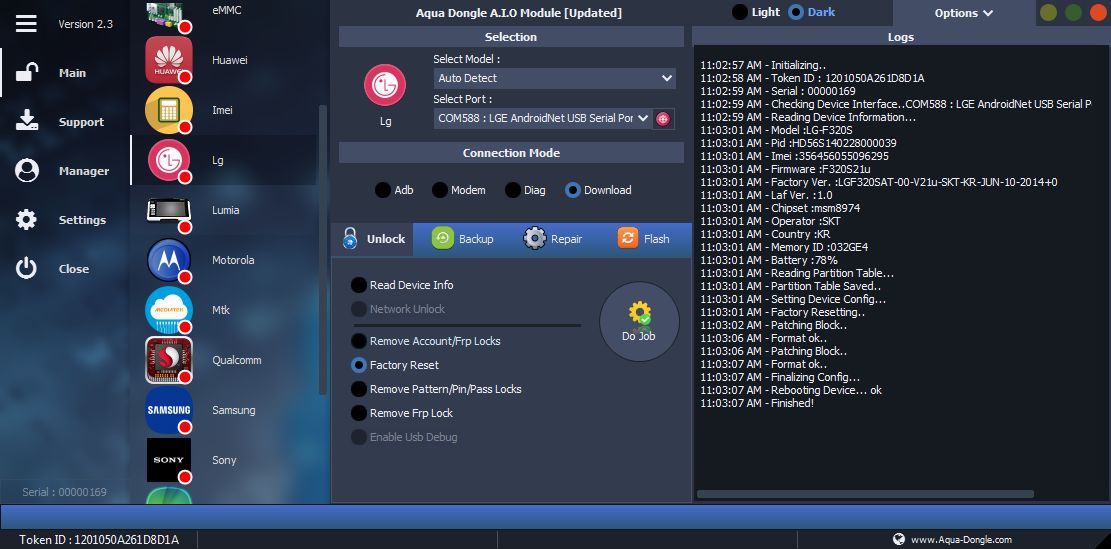Viewport: 1111px width, 549px height.
Task: Choose Adb connection mode
Action: coord(383,190)
